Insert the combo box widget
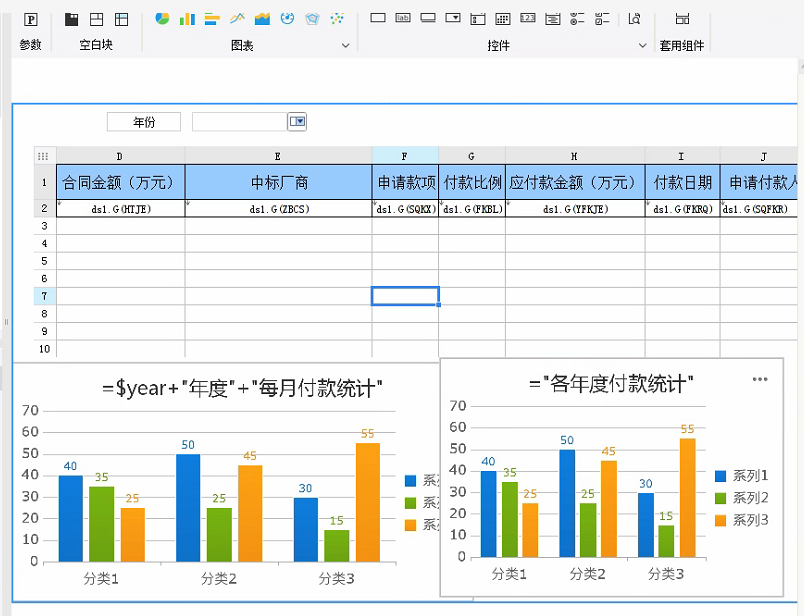This screenshot has height=616, width=804. coord(453,18)
